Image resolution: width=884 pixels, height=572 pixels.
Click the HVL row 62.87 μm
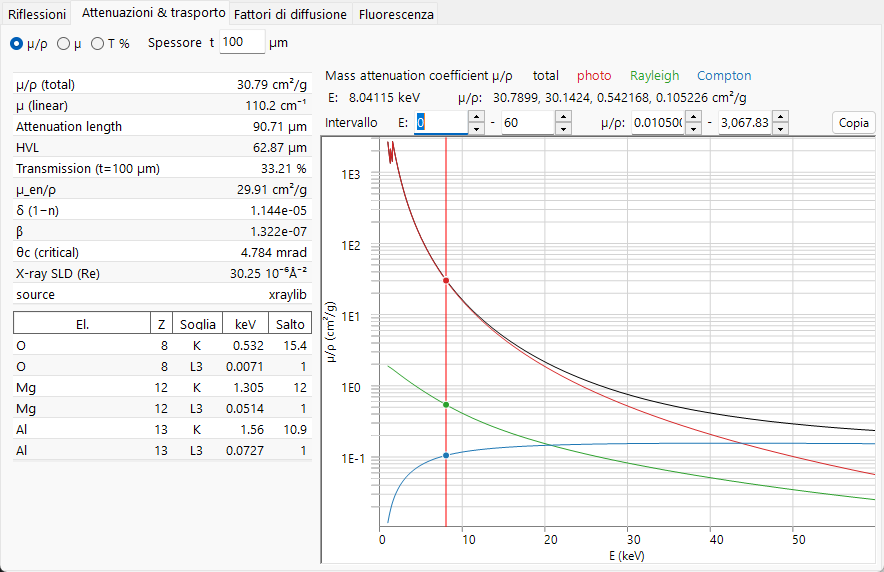[x=162, y=148]
